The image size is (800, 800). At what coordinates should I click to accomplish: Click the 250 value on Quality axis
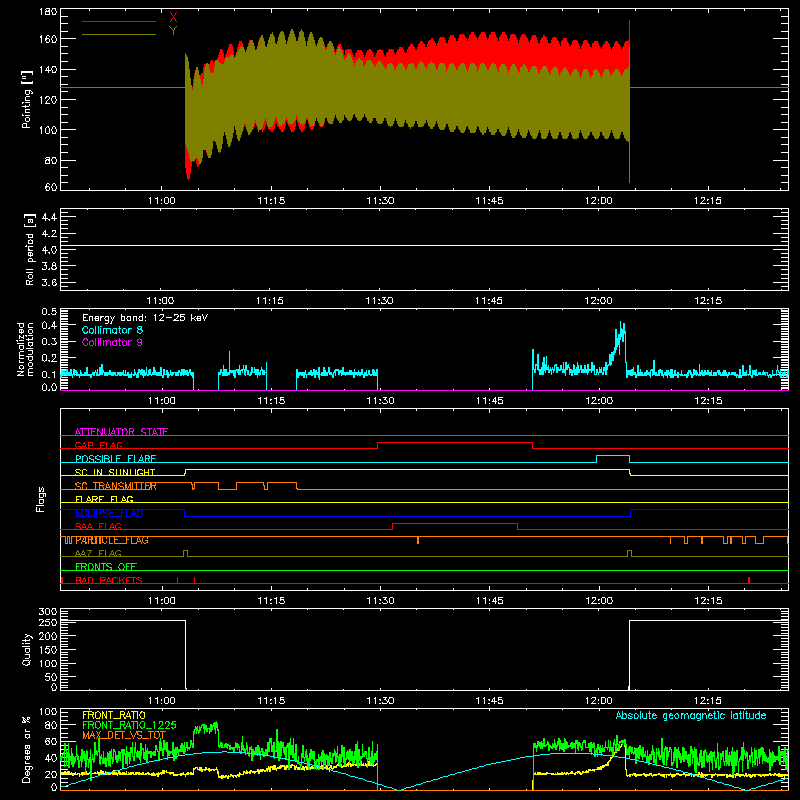click(48, 622)
